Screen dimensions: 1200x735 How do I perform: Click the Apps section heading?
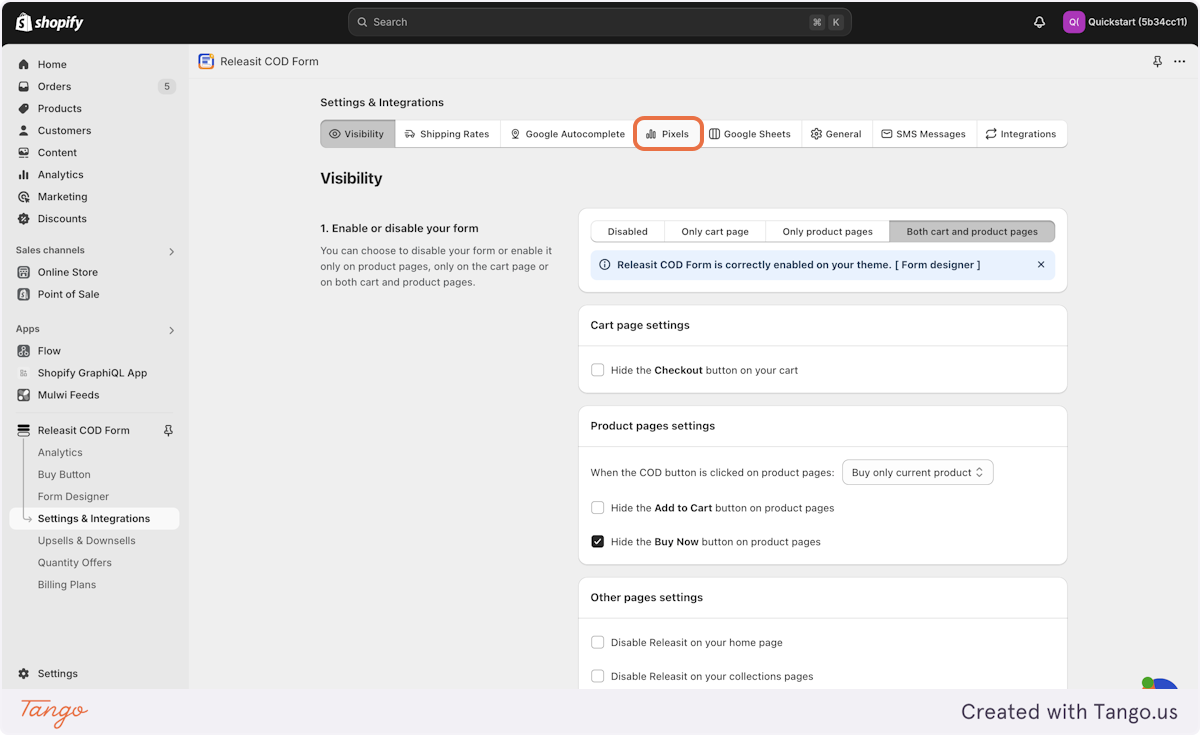(x=28, y=329)
